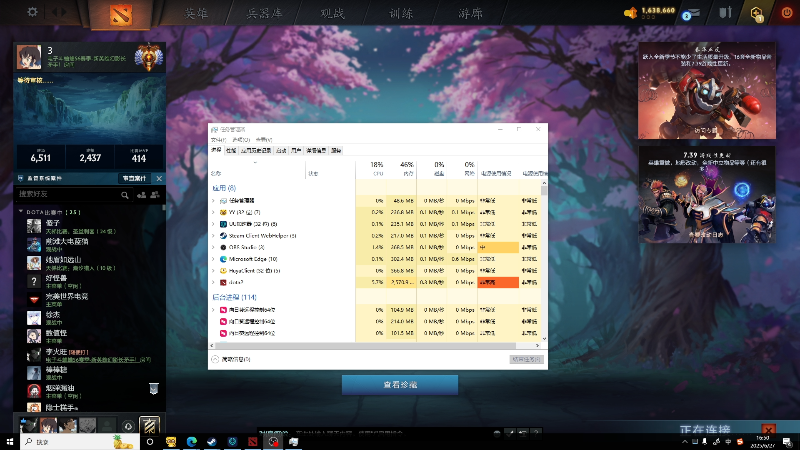Click the HuyaClient process icon

tap(223, 271)
